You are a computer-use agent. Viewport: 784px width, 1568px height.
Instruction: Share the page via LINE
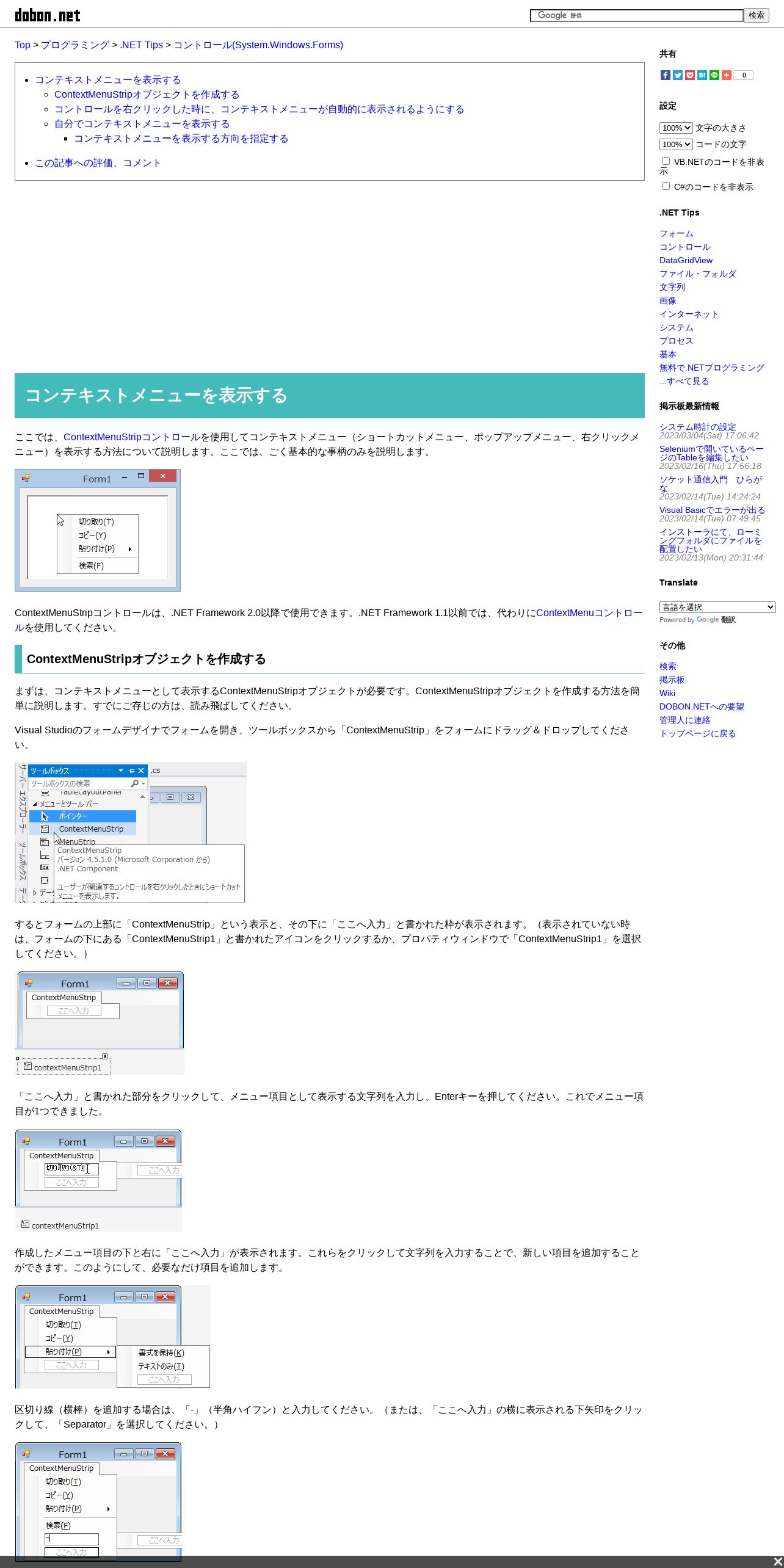714,75
